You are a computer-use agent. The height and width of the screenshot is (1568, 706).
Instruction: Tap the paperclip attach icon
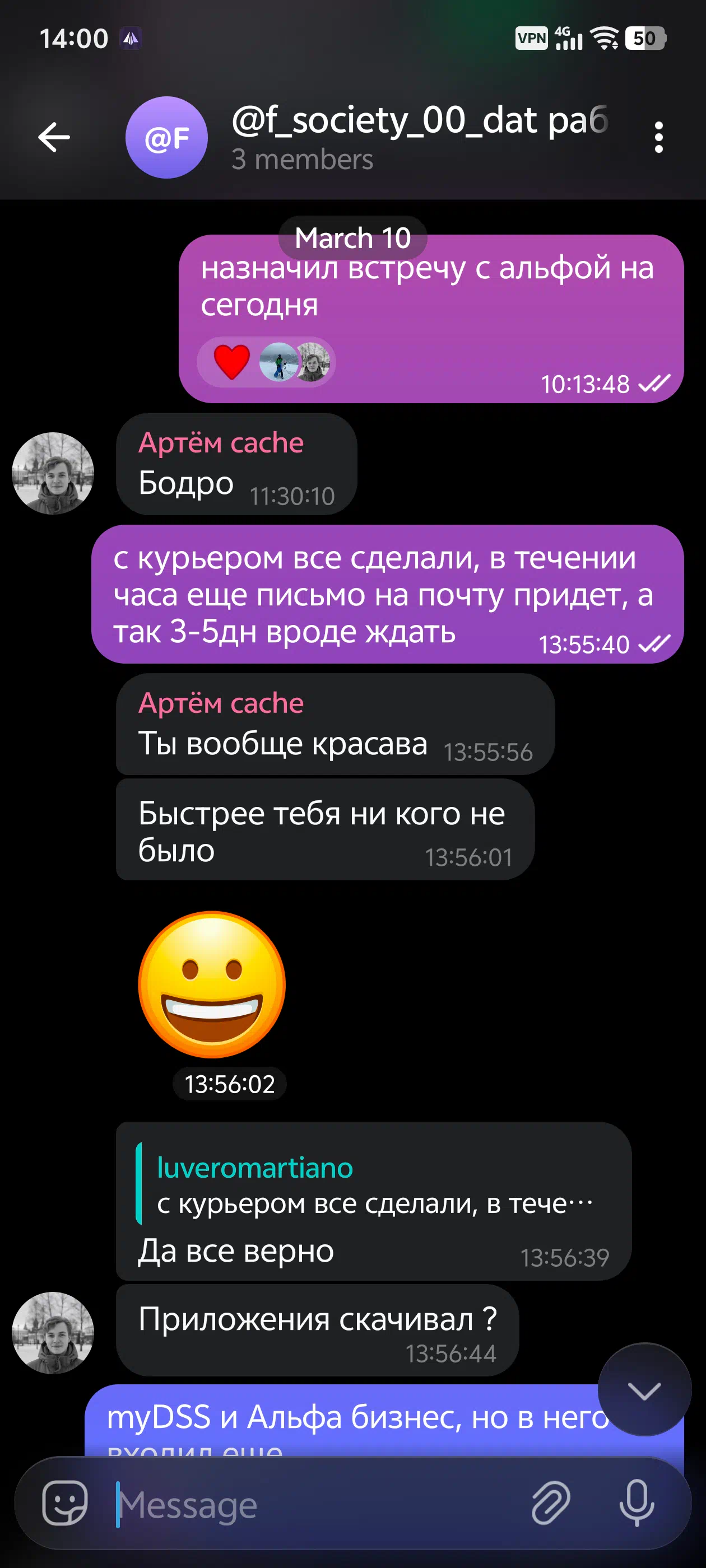(x=551, y=1503)
